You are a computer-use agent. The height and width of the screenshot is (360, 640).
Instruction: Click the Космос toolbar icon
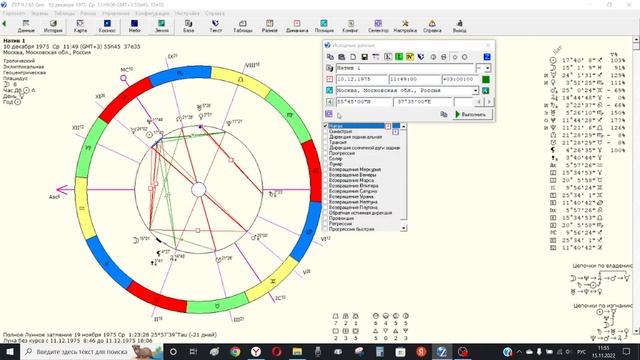(107, 27)
